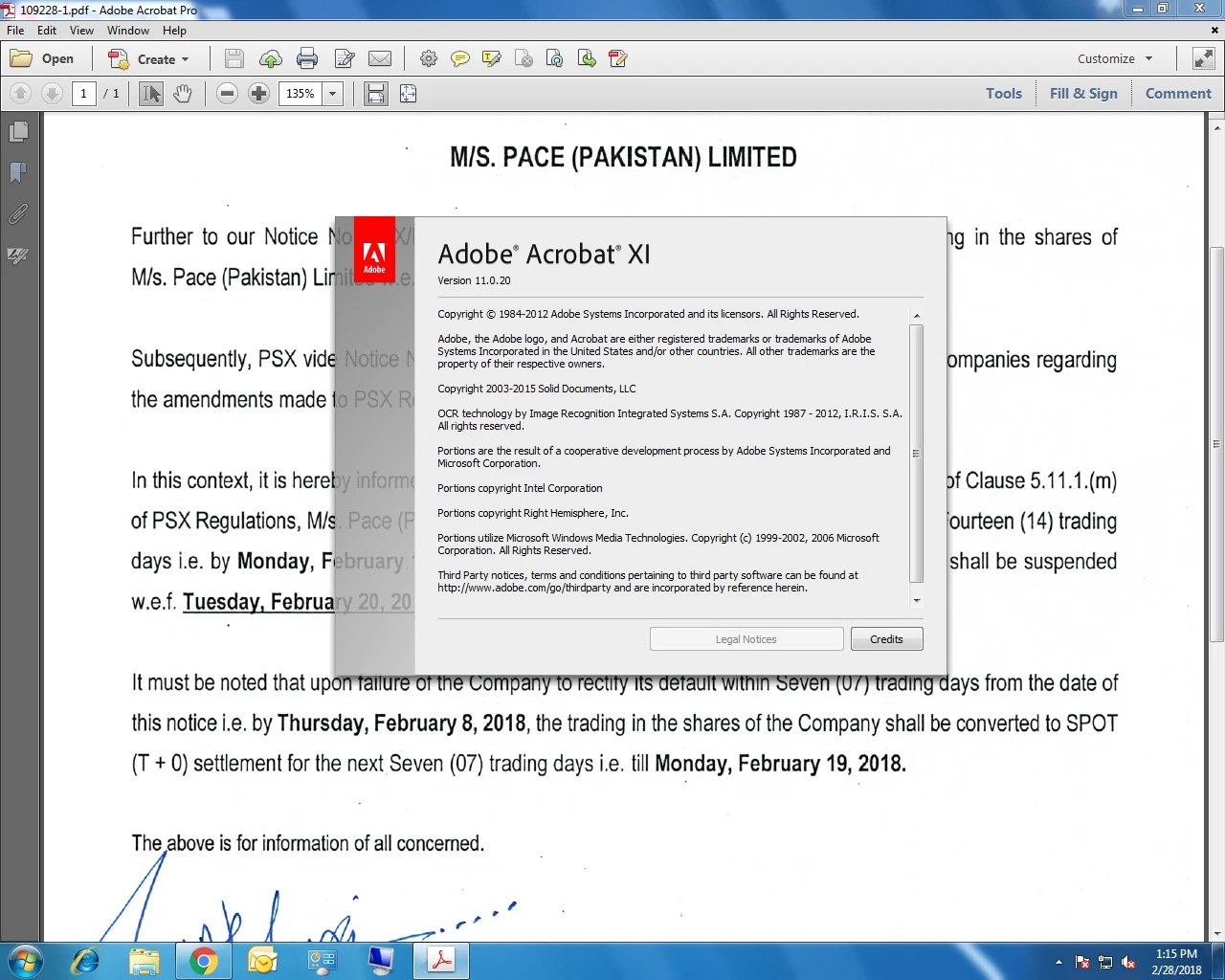1225x980 pixels.
Task: Choose the Select text cursor tool
Action: pos(151,93)
